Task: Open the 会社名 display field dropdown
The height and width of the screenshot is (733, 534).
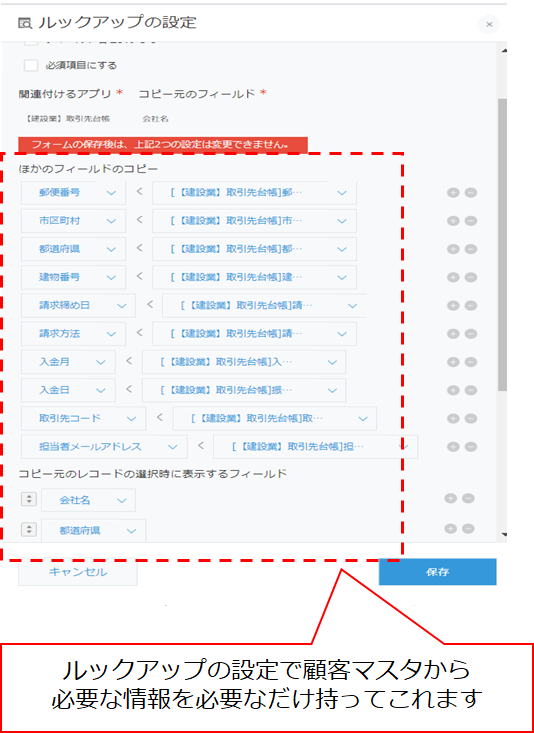Action: [88, 500]
